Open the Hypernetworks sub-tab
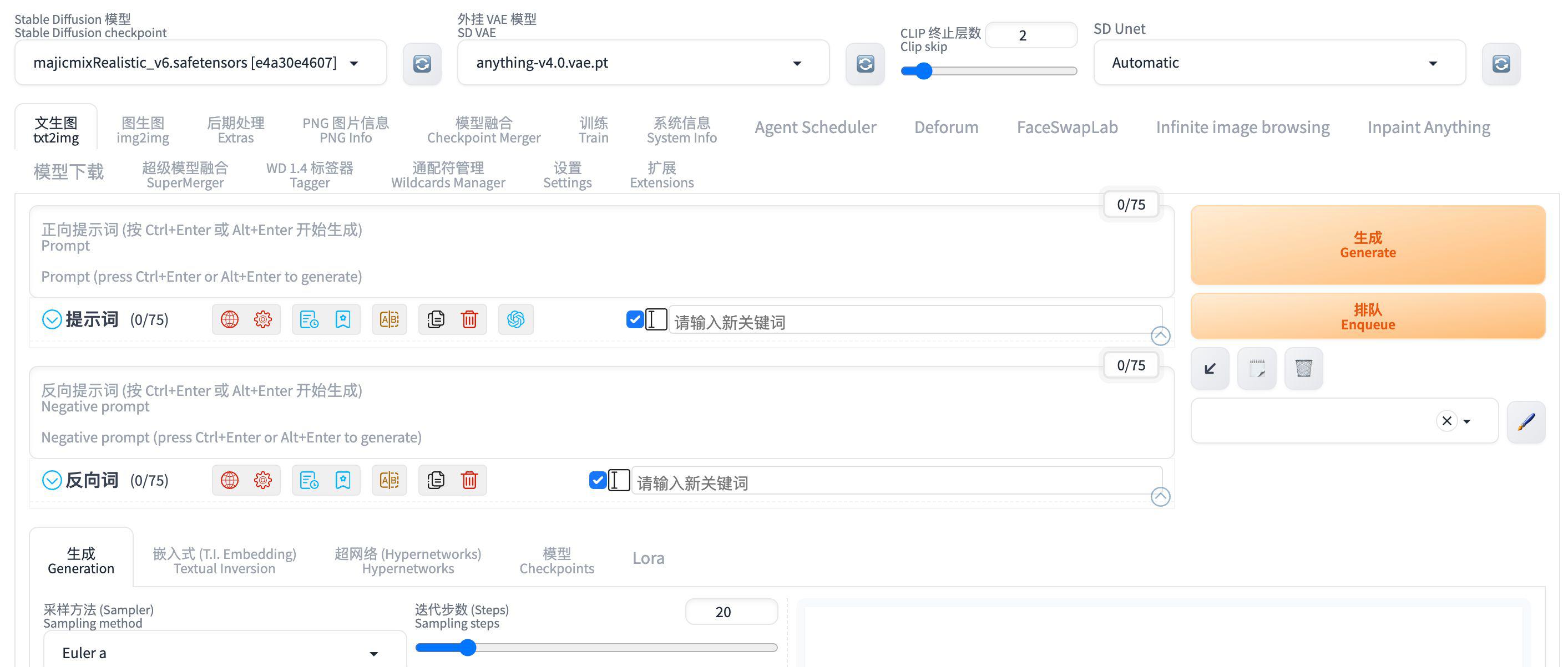Image resolution: width=1568 pixels, height=667 pixels. (x=408, y=561)
